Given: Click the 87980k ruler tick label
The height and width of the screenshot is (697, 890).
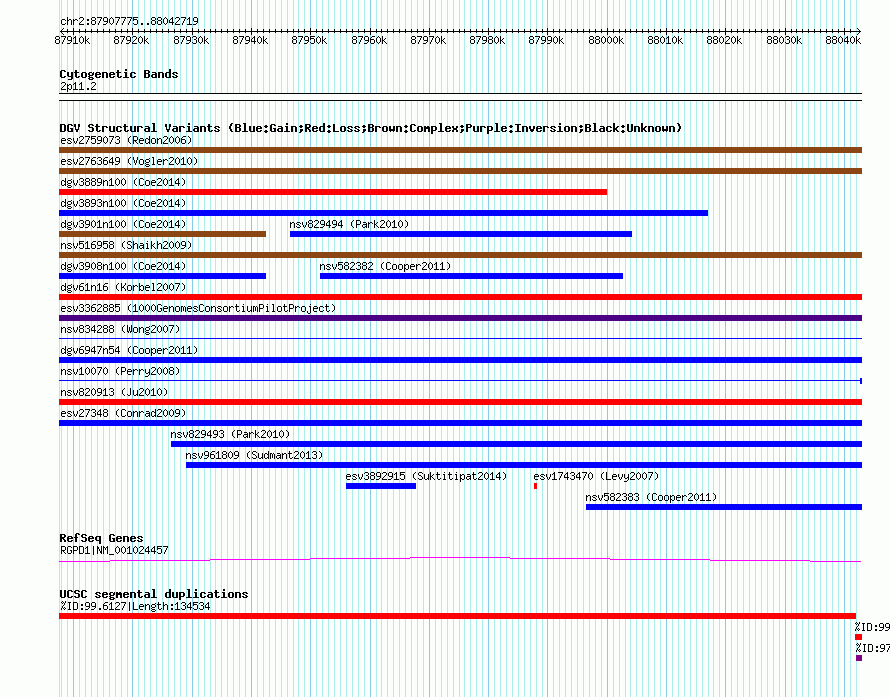Looking at the screenshot, I should coord(488,40).
